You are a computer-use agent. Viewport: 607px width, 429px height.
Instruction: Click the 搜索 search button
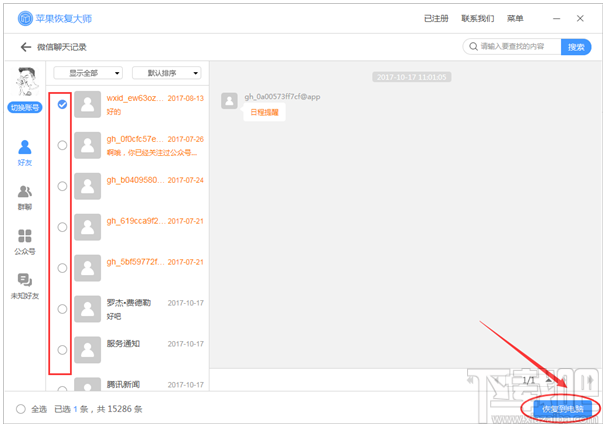[x=576, y=47]
